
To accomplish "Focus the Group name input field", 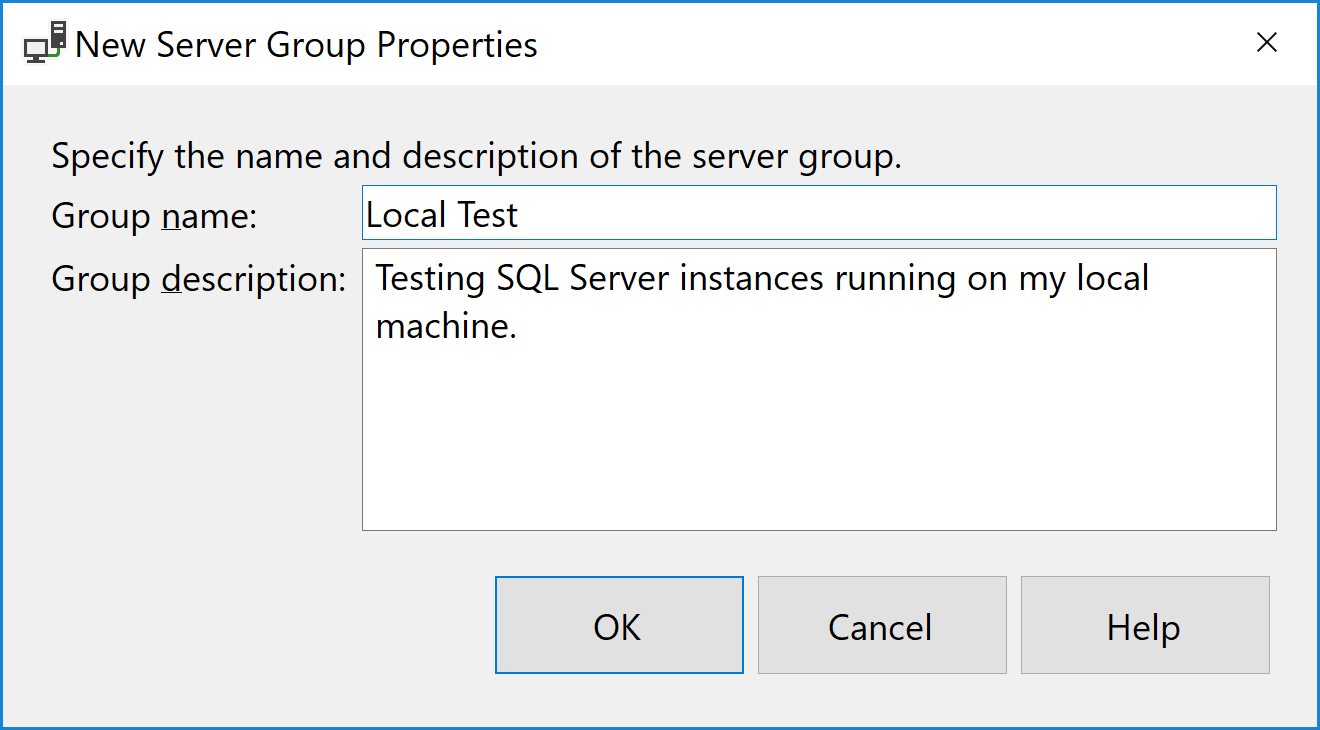I will click(818, 214).
